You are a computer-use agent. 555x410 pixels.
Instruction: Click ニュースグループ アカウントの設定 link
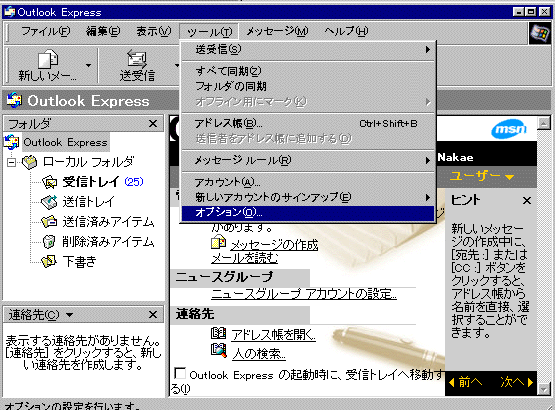pos(304,294)
